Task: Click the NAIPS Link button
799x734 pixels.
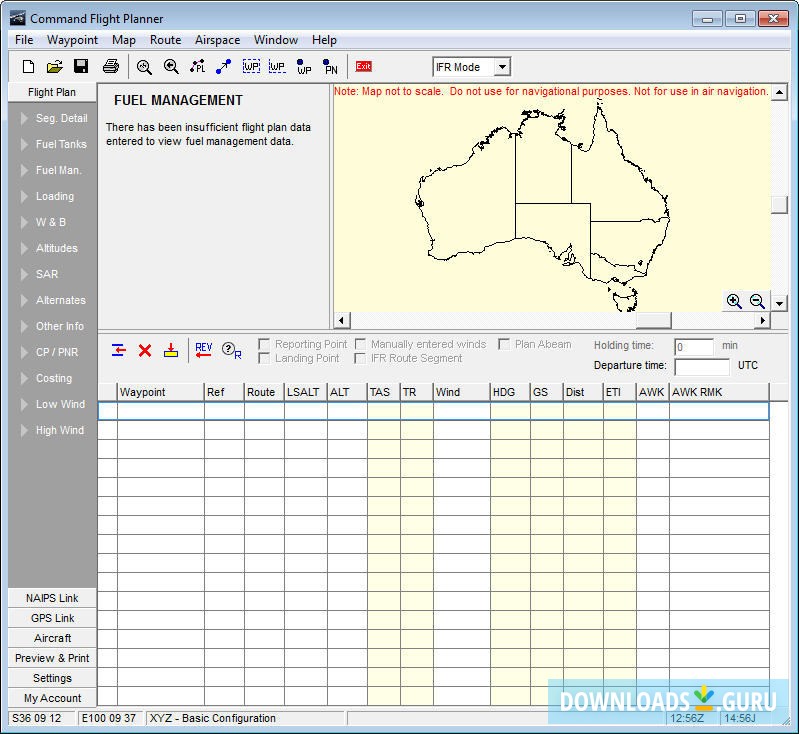Action: (x=52, y=598)
